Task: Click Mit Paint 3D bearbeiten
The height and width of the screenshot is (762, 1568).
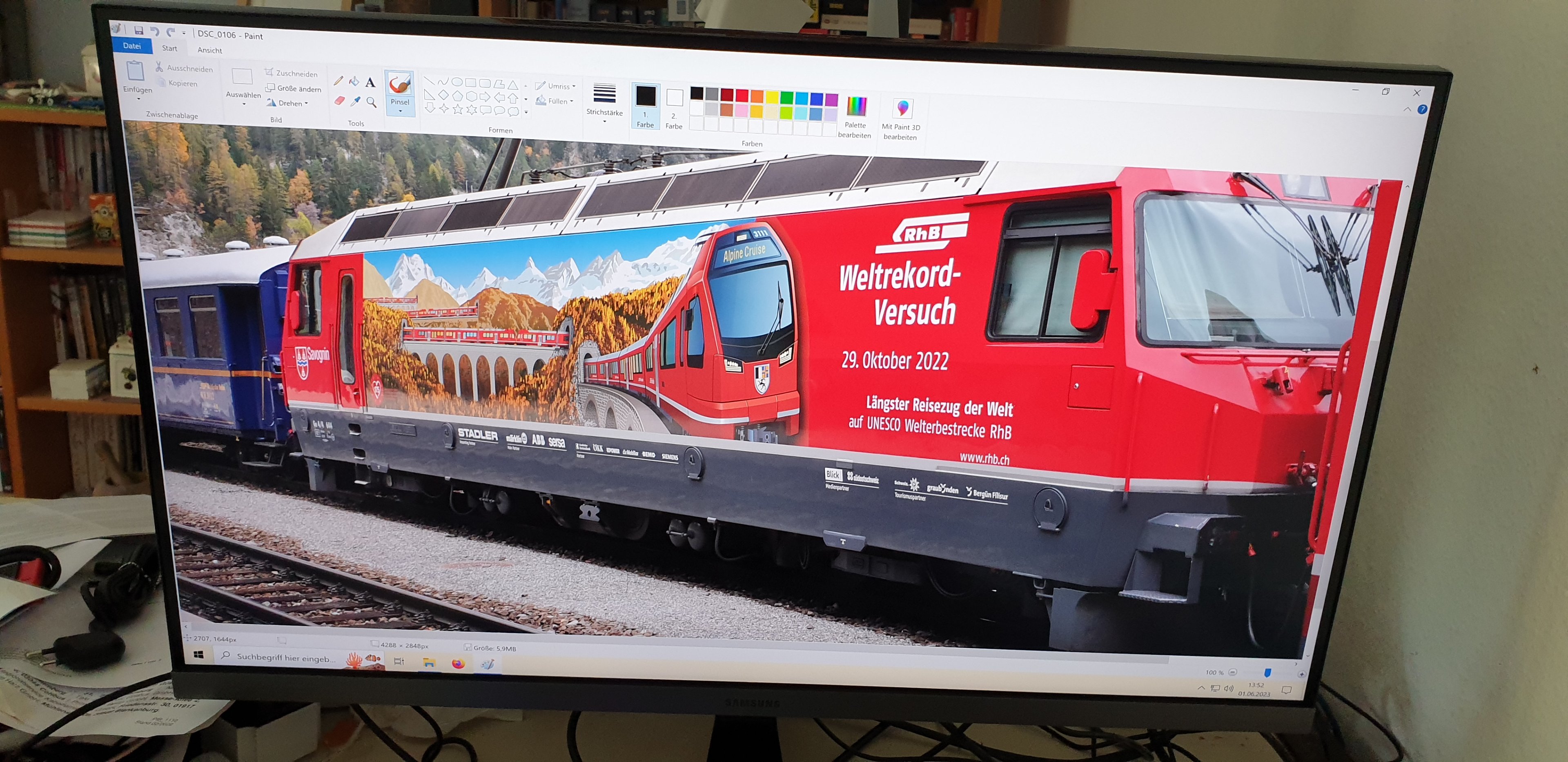Action: coord(901,120)
